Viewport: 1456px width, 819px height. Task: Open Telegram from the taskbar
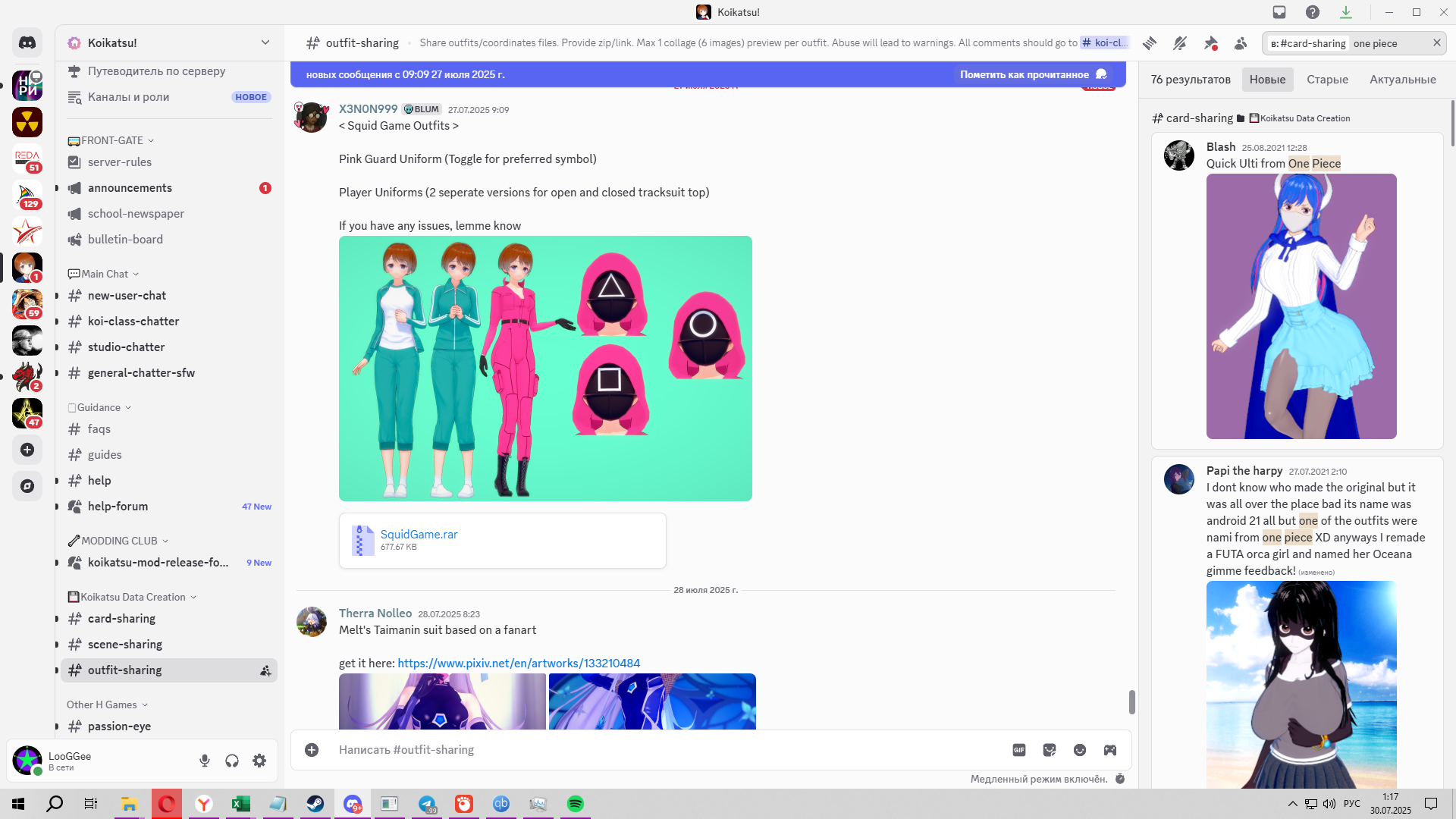[x=427, y=804]
